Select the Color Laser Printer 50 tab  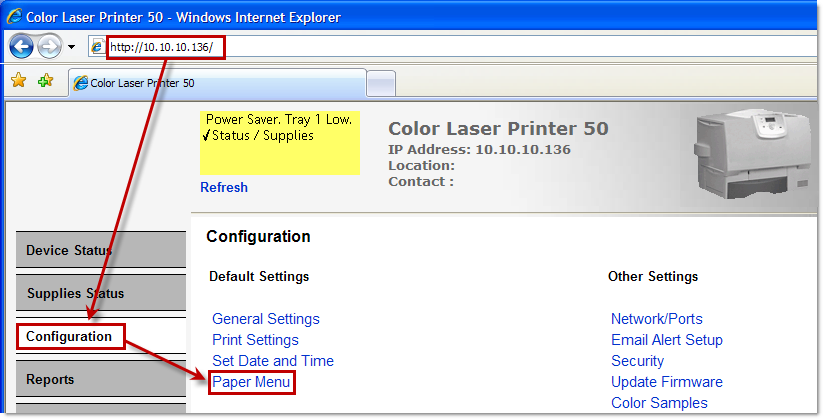click(x=217, y=83)
